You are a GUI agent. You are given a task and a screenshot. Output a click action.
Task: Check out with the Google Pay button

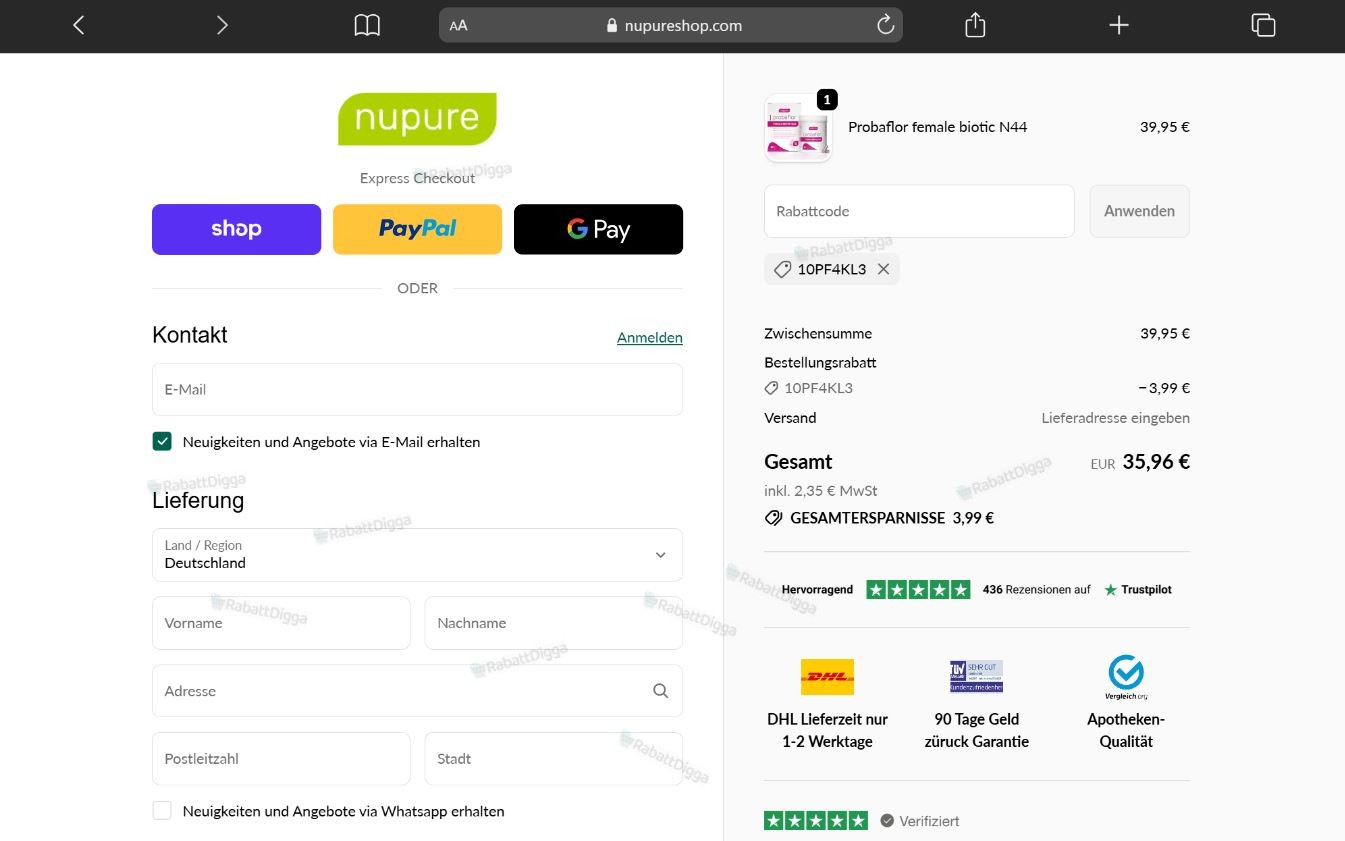[598, 229]
